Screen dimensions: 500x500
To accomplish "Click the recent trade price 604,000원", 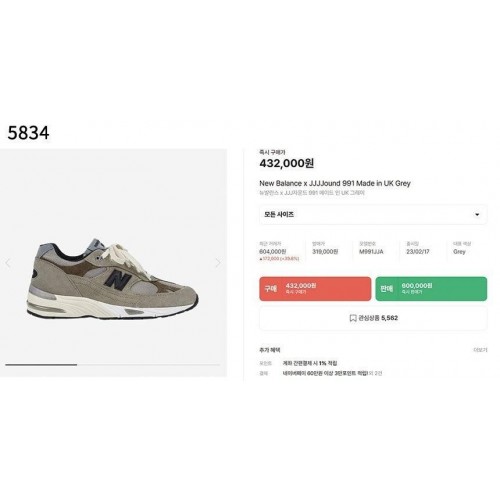I will point(272,252).
